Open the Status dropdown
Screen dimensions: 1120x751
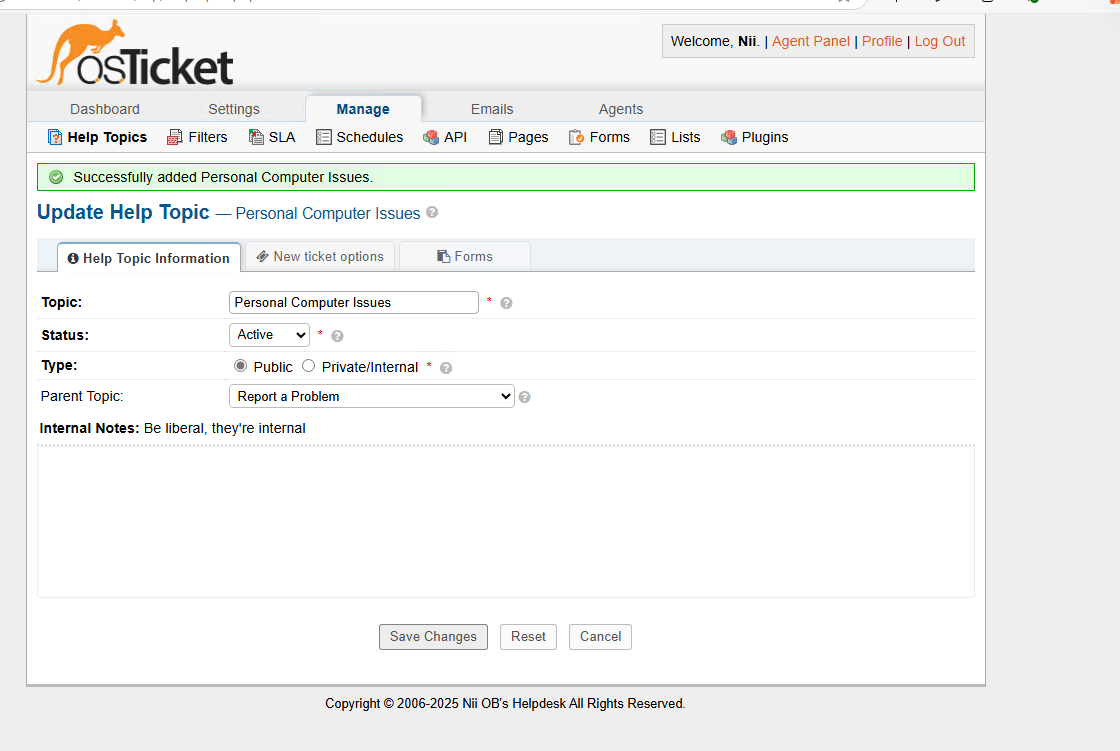coord(268,335)
